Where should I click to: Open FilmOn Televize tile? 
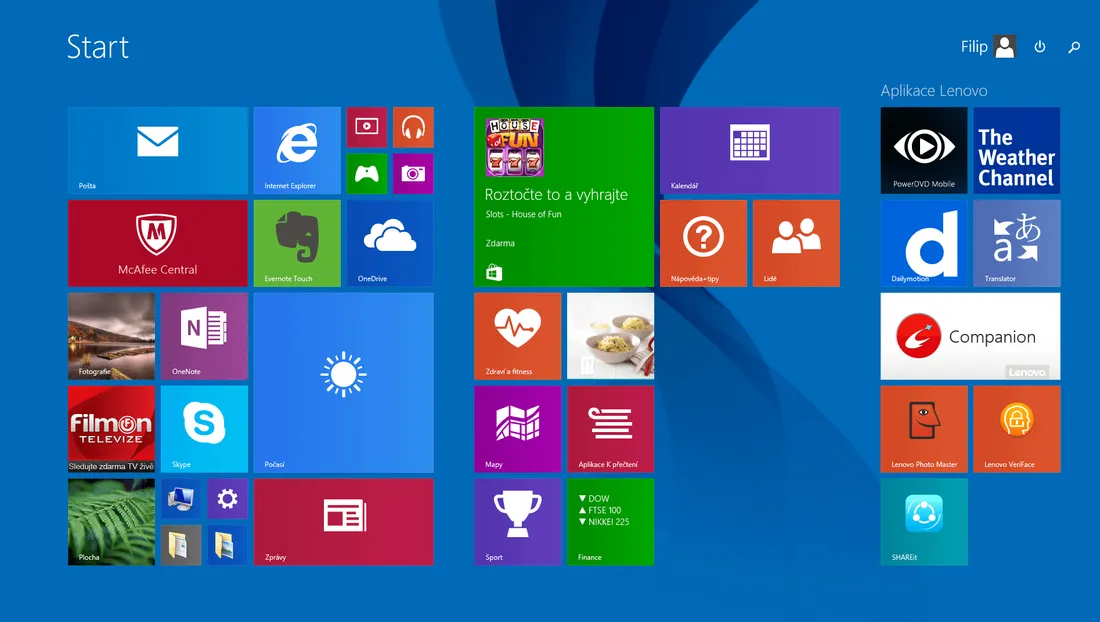pos(112,429)
